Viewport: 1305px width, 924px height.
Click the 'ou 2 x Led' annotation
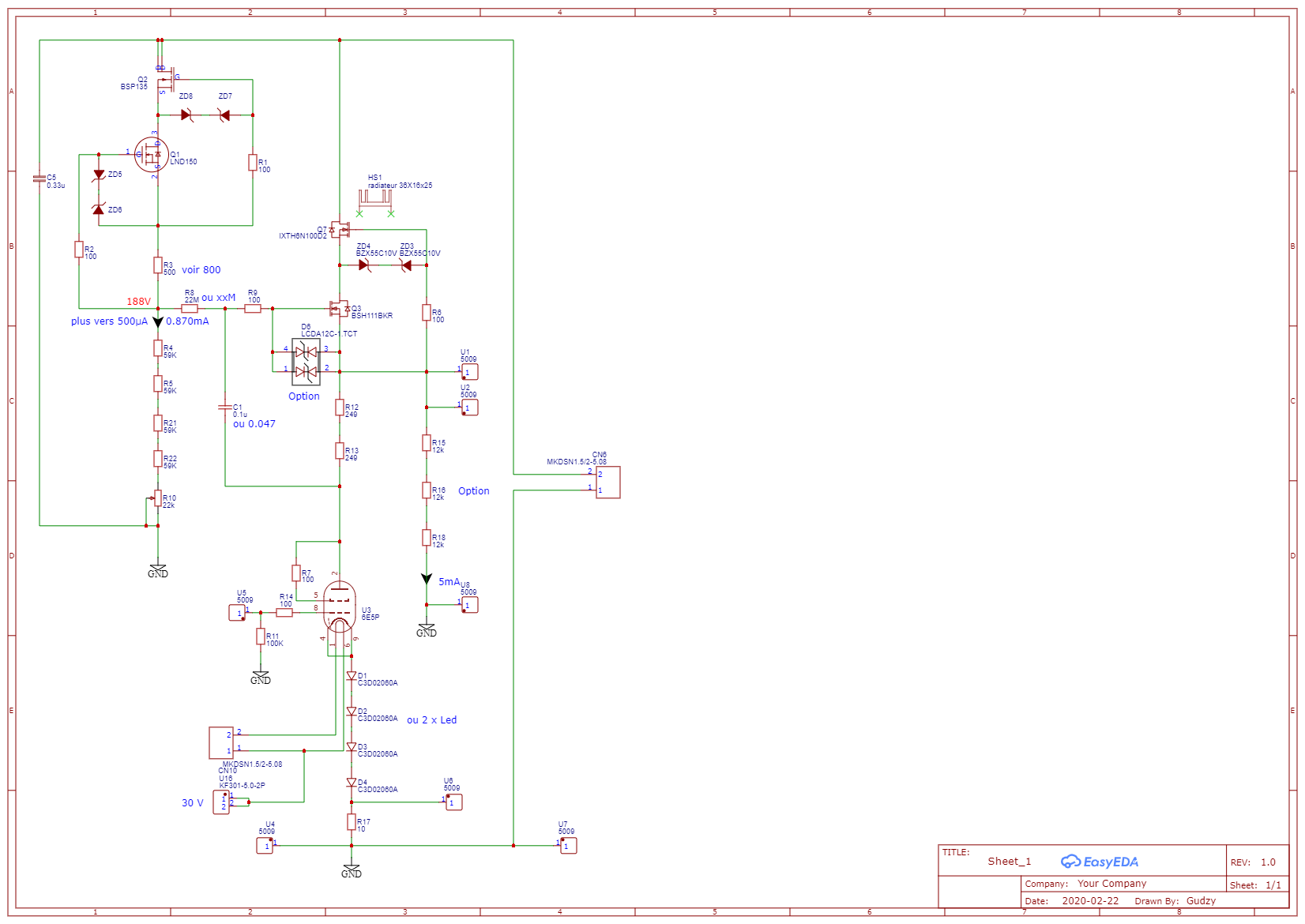(x=432, y=720)
